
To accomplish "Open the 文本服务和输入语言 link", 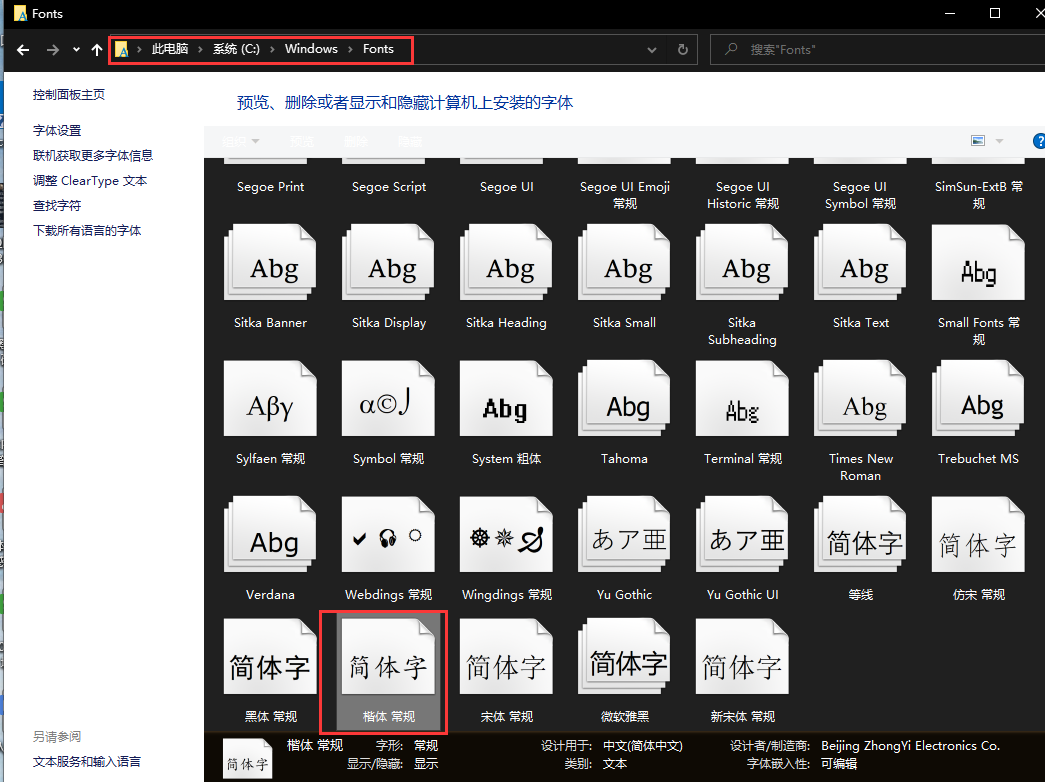I will coord(87,761).
